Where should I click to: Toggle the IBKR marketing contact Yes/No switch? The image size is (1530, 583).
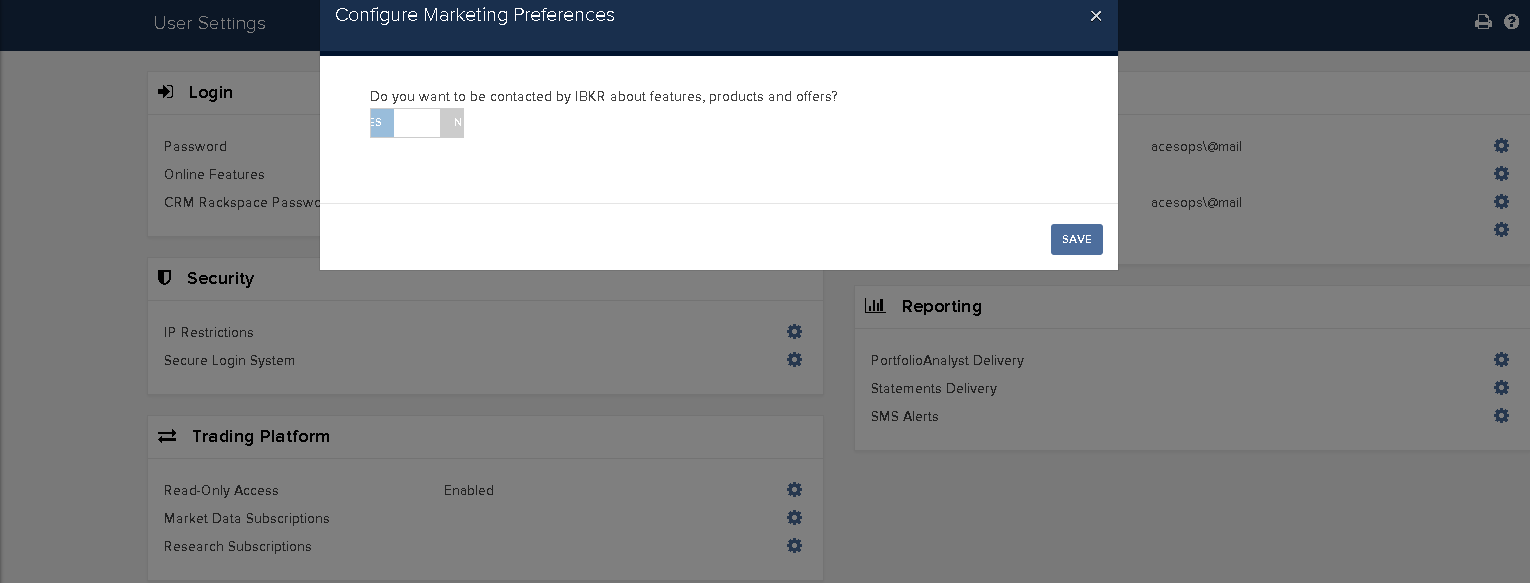click(x=417, y=123)
